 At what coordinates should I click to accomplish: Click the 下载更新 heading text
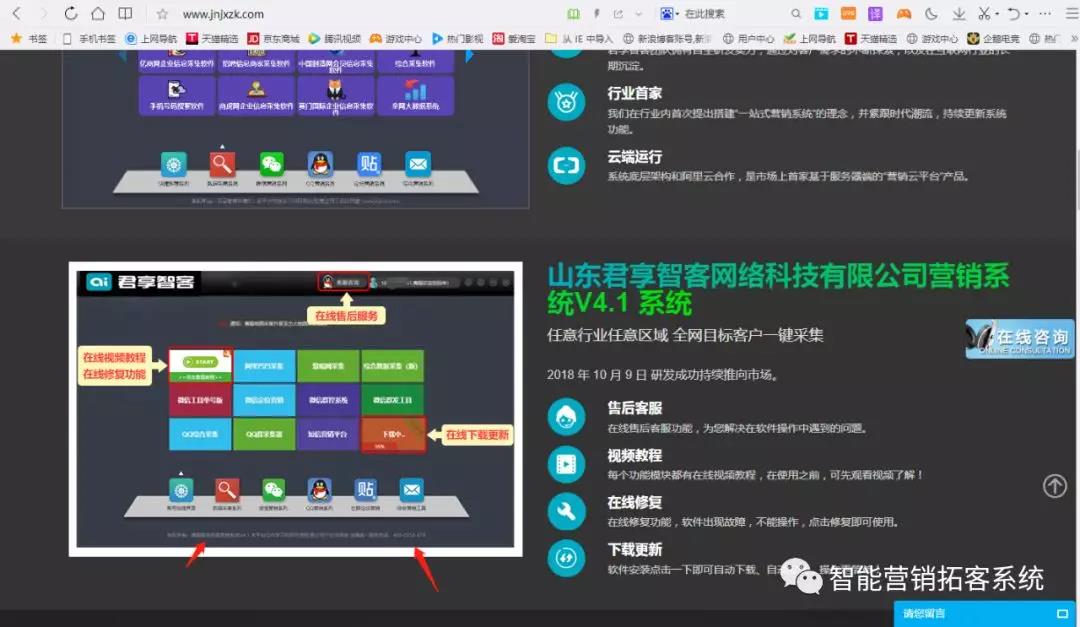[x=634, y=549]
